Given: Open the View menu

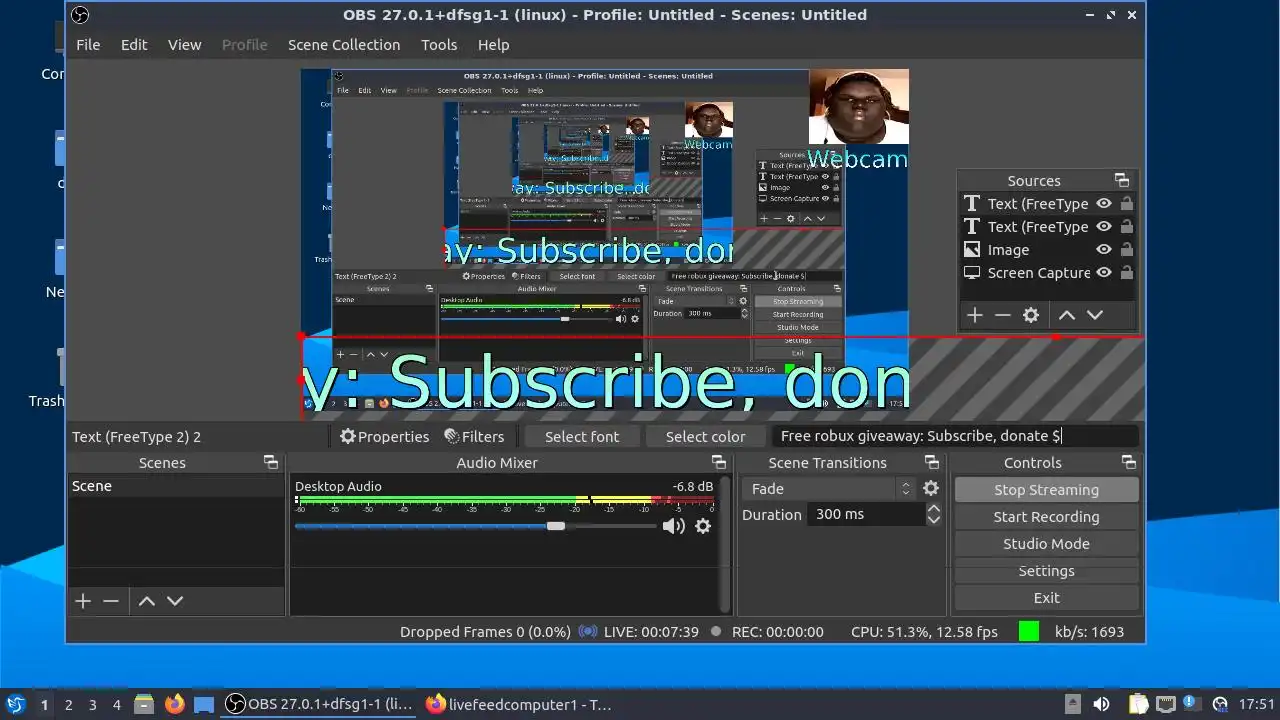Looking at the screenshot, I should coord(185,45).
